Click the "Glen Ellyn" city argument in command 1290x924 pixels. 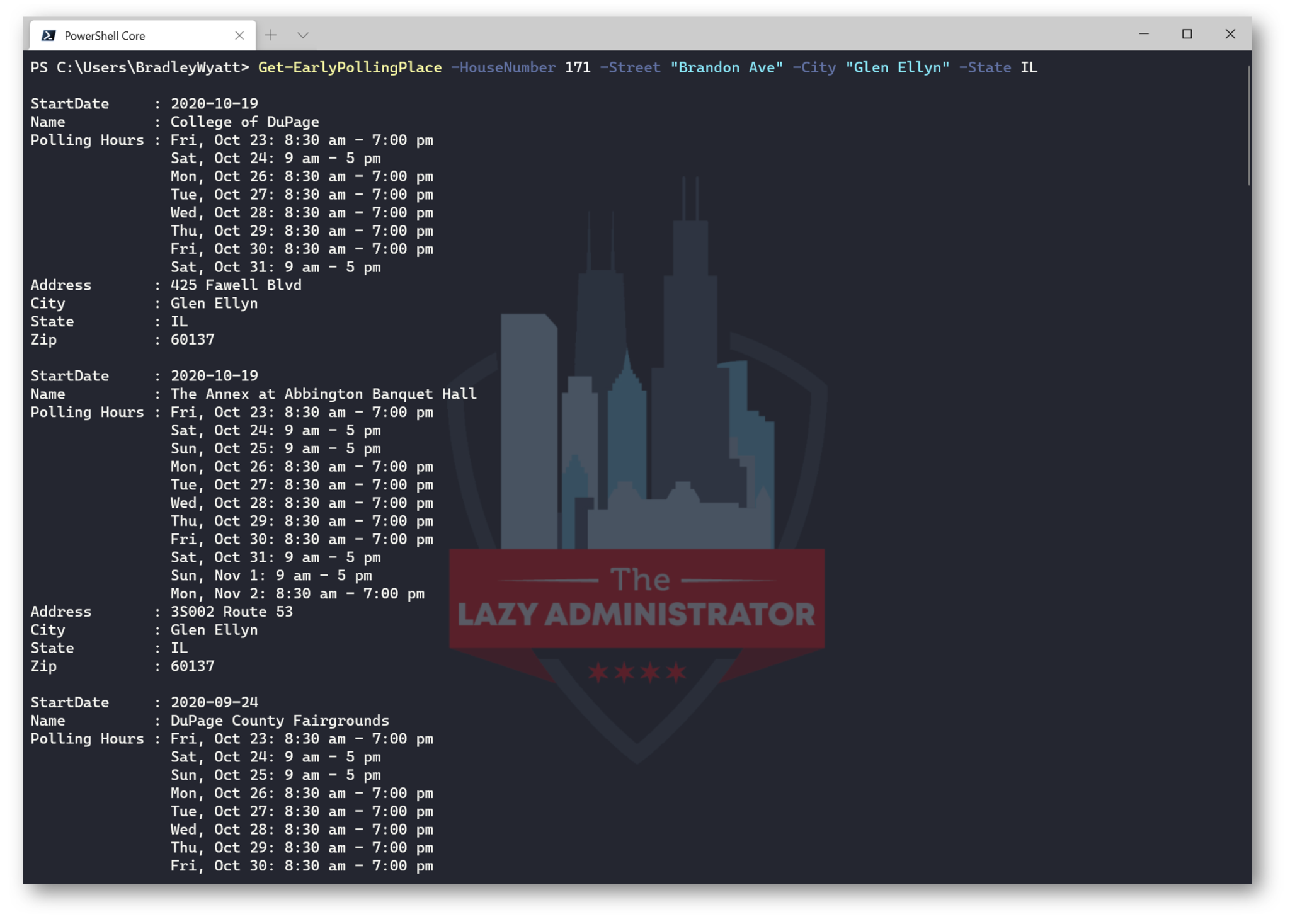tap(897, 67)
